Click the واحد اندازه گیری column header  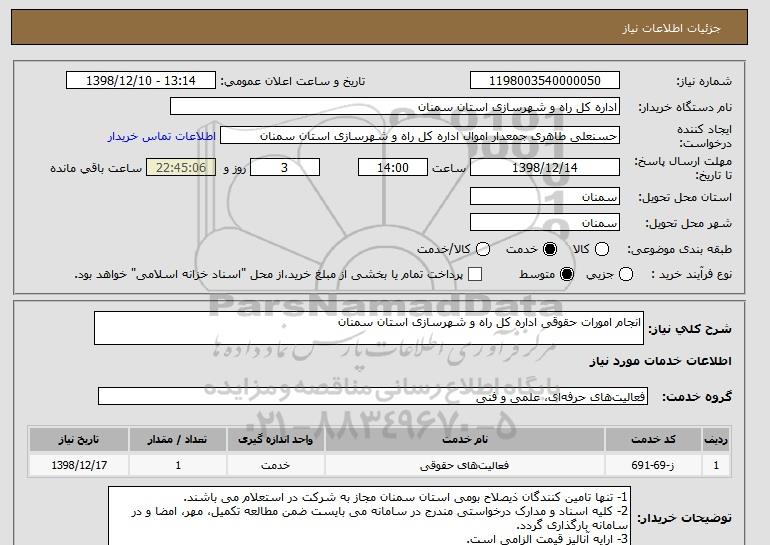275,439
